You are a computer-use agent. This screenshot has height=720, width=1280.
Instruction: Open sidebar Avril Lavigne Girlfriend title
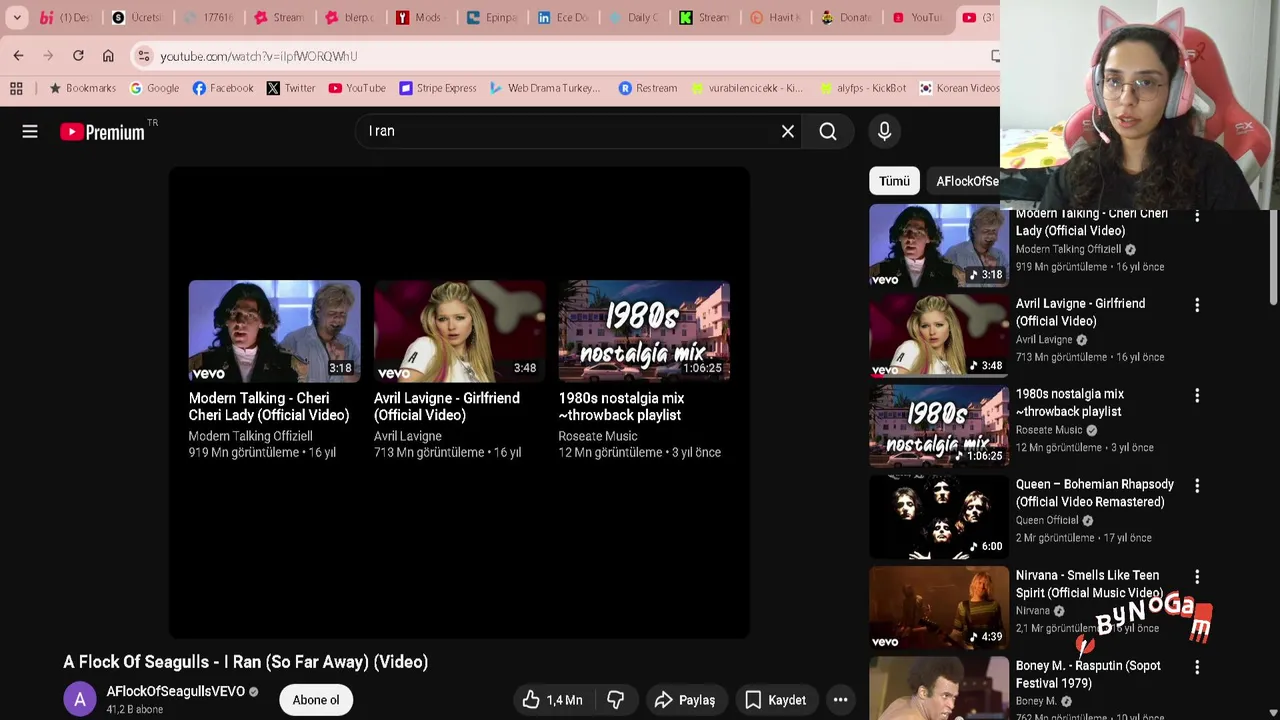click(x=1080, y=312)
